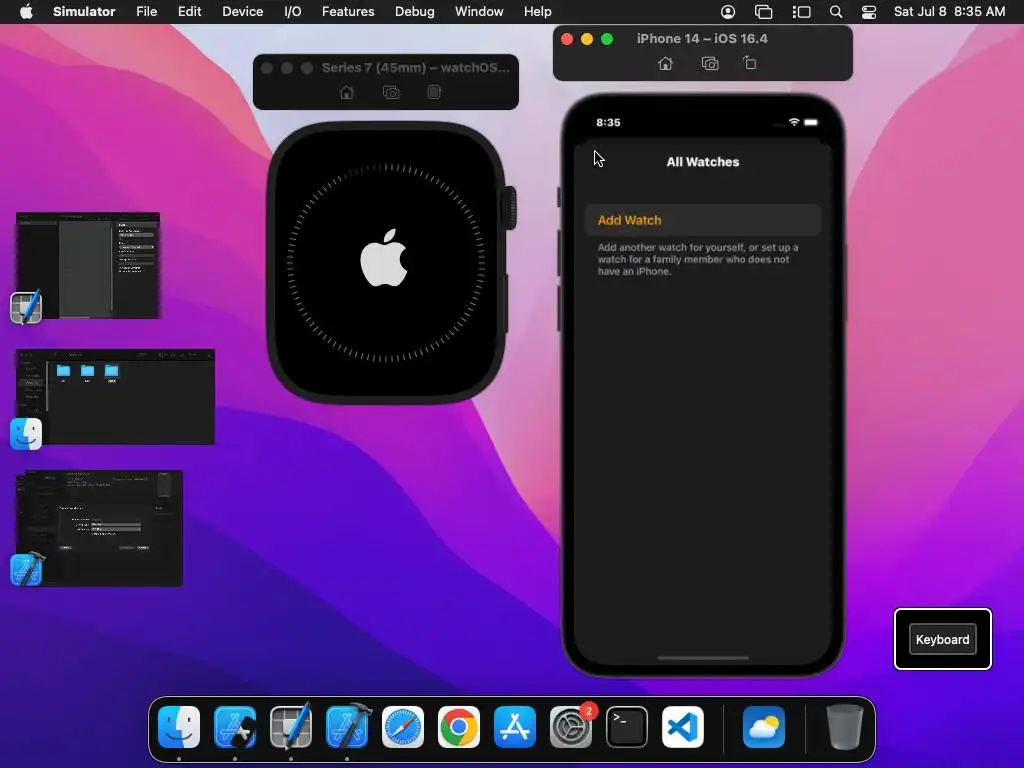Click watch side button below the crown
This screenshot has height=768, width=1024.
507,305
